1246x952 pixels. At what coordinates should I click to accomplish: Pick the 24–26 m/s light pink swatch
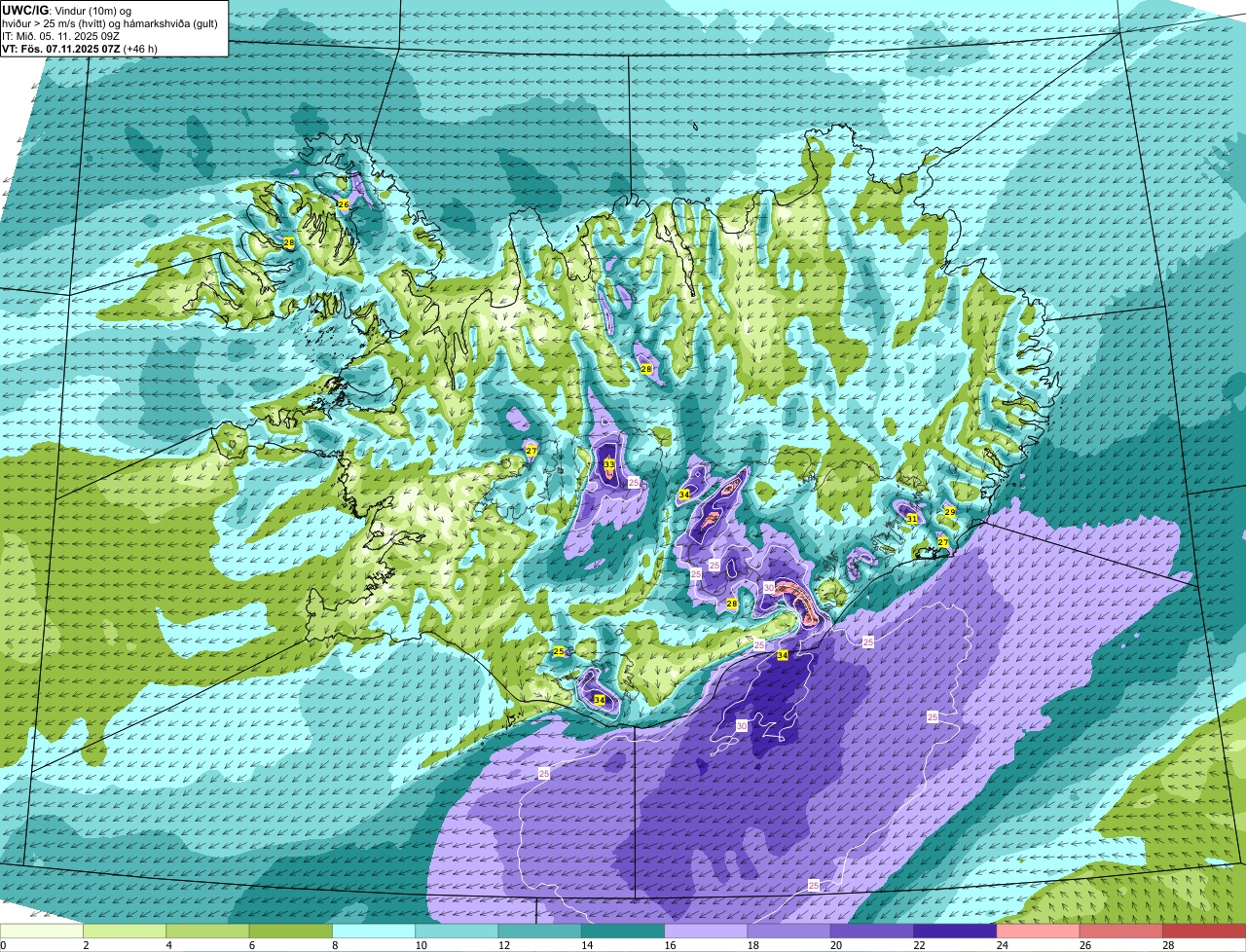click(x=1039, y=932)
